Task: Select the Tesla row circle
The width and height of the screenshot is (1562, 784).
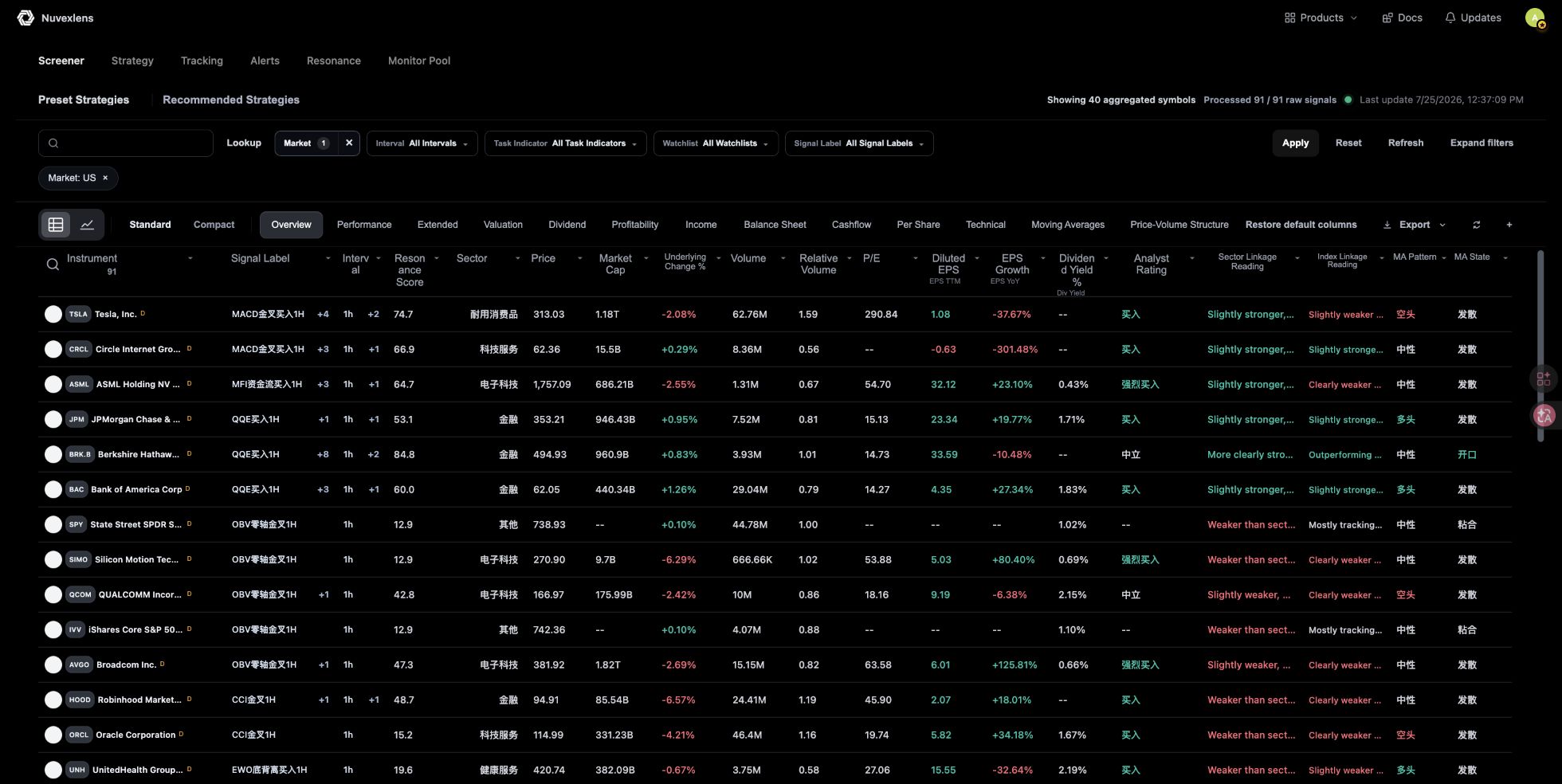Action: (53, 314)
